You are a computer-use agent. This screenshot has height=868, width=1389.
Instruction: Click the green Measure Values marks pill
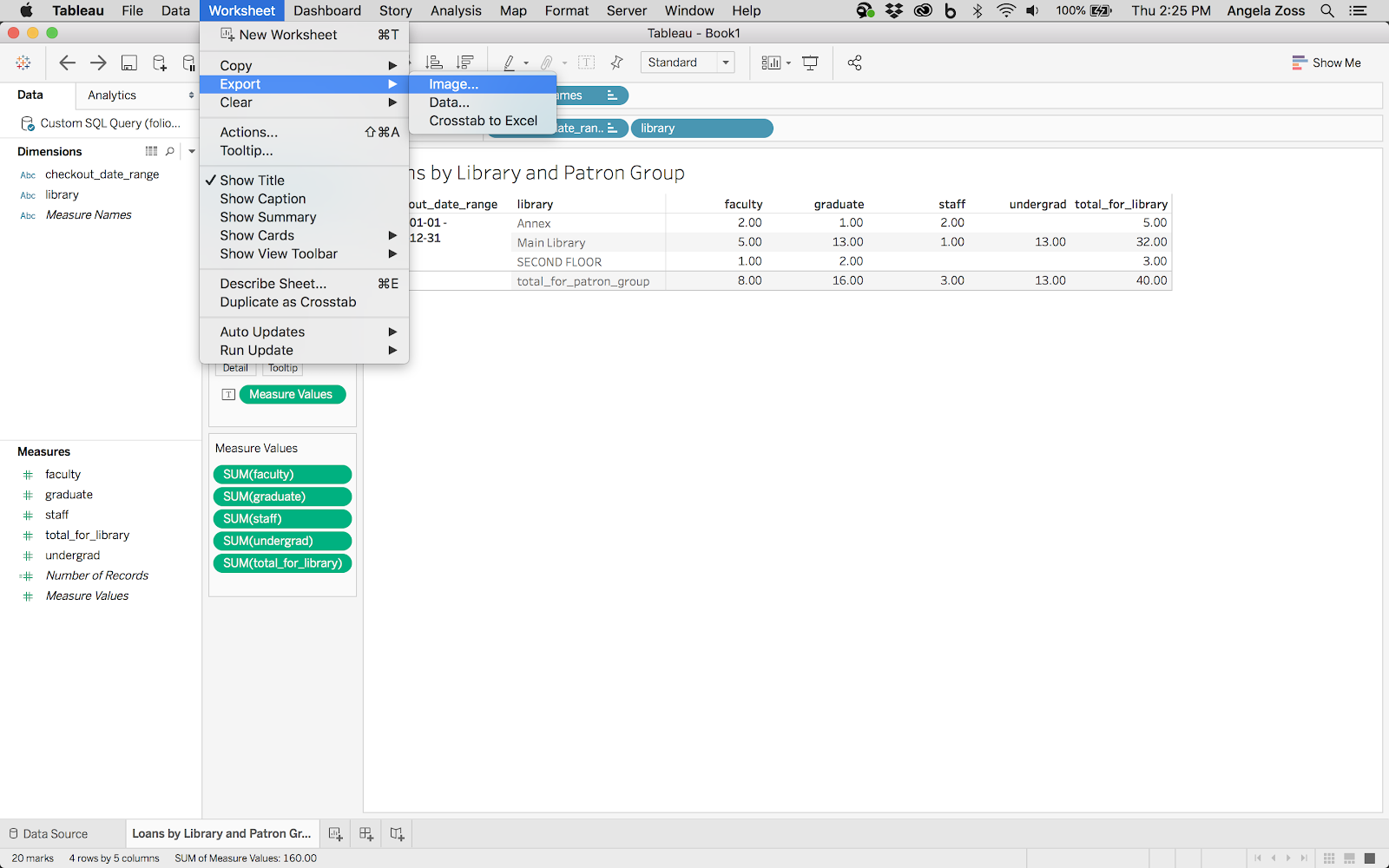pos(293,394)
